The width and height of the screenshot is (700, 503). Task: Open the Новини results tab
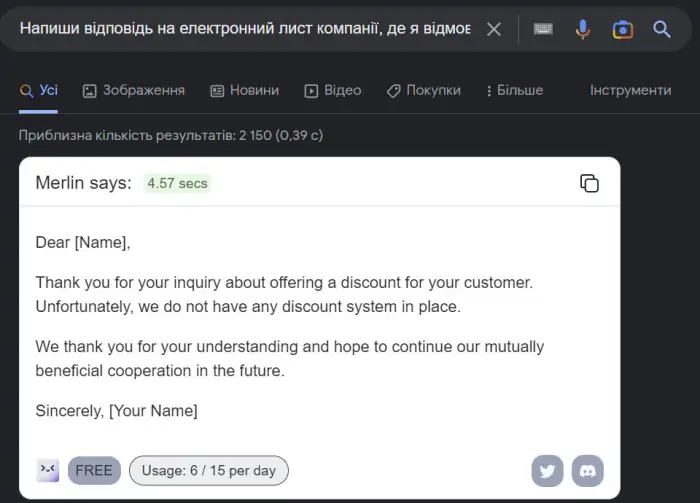244,90
